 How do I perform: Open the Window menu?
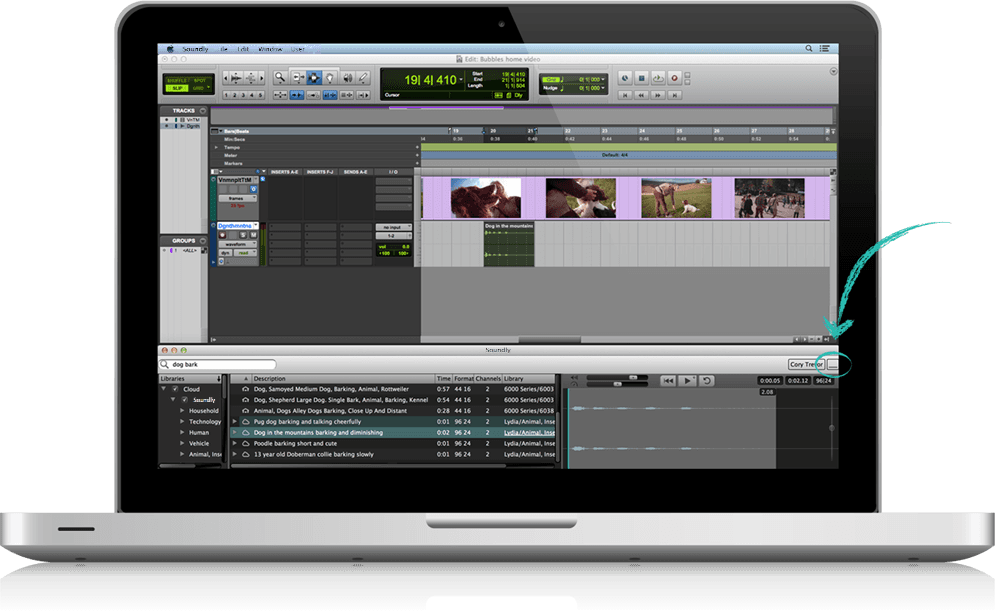[x=270, y=48]
